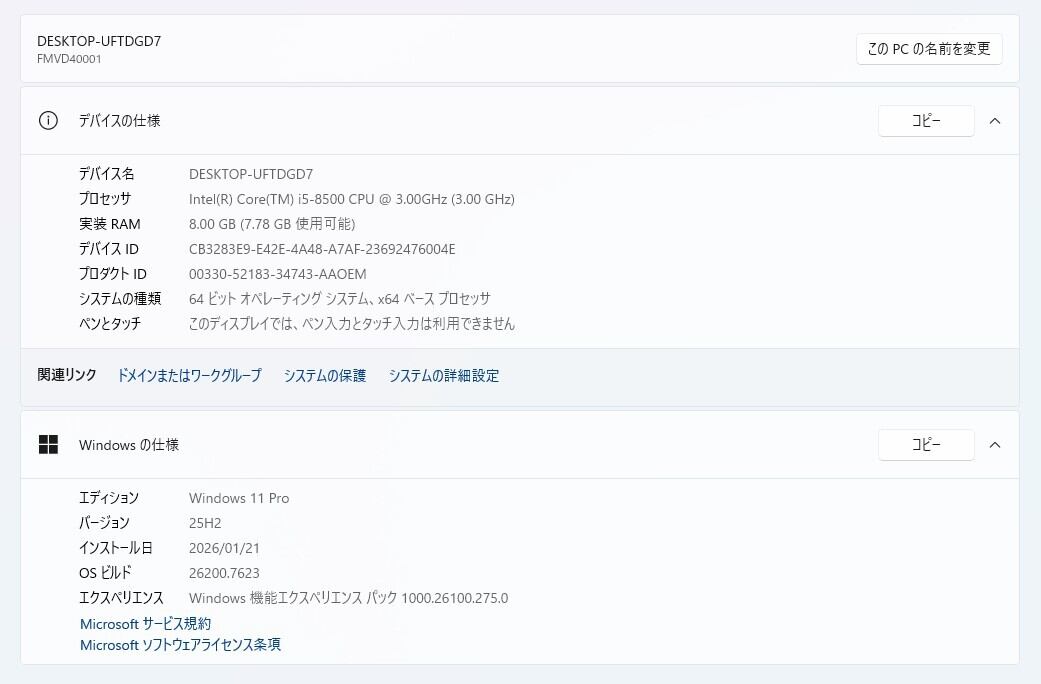Image resolution: width=1041 pixels, height=684 pixels.
Task: Click the ペンとタッチ label
Action: coord(110,323)
